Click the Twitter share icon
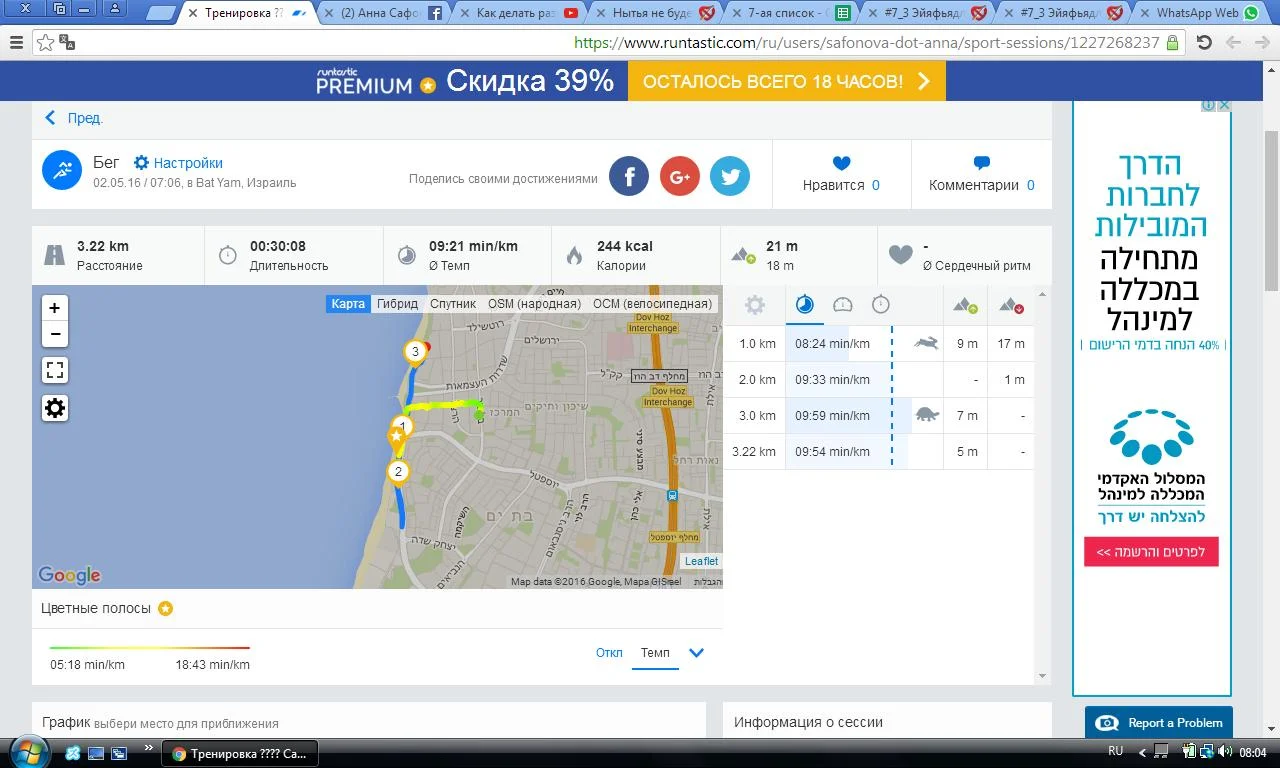The height and width of the screenshot is (768, 1280). (x=730, y=176)
